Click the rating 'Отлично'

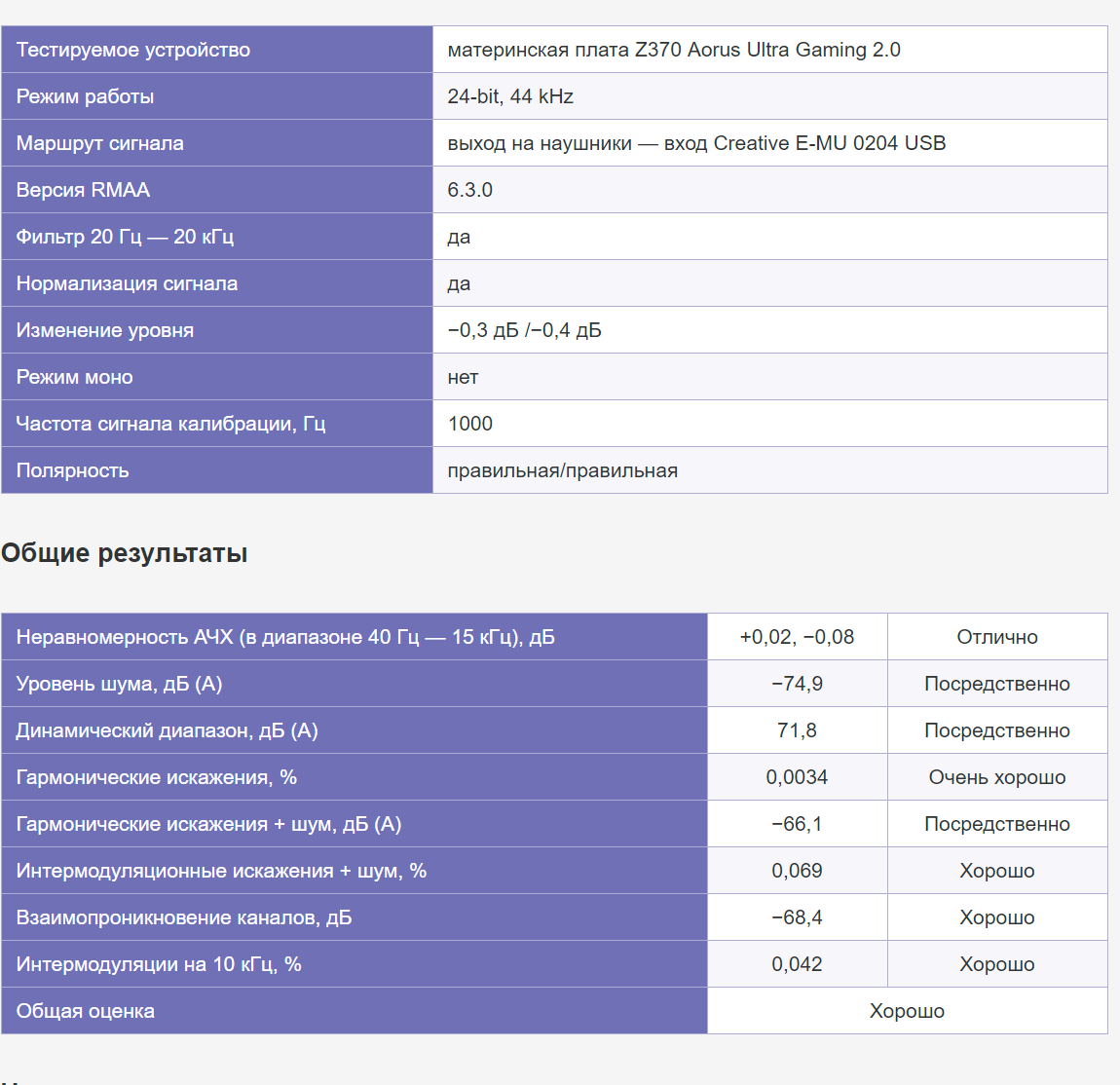click(997, 636)
